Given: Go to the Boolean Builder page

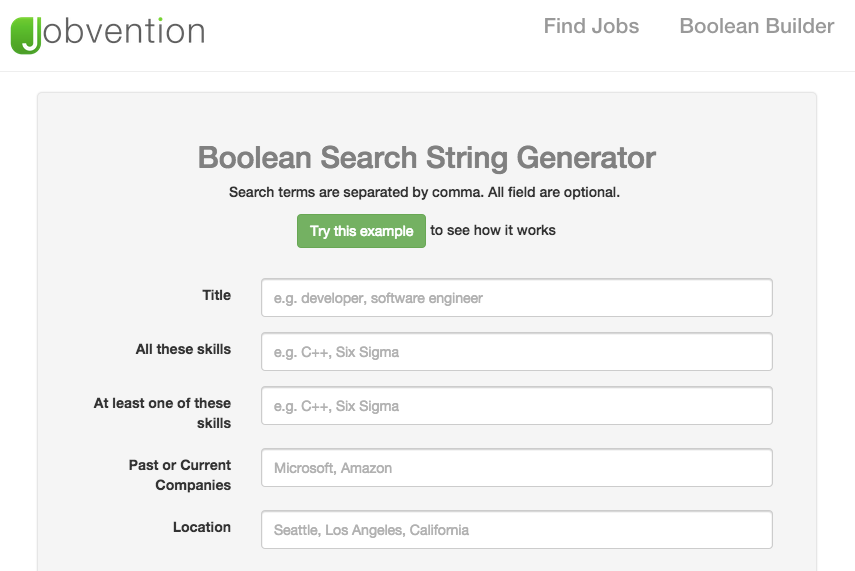Looking at the screenshot, I should pos(756,26).
